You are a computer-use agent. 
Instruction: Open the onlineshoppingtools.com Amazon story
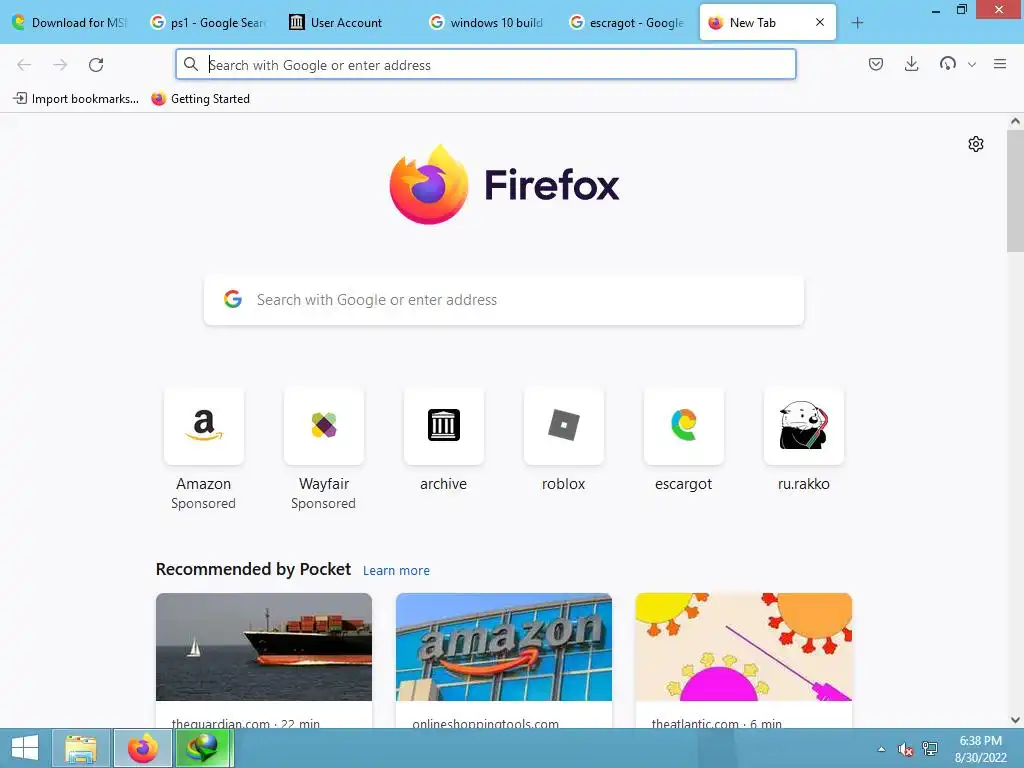click(504, 660)
